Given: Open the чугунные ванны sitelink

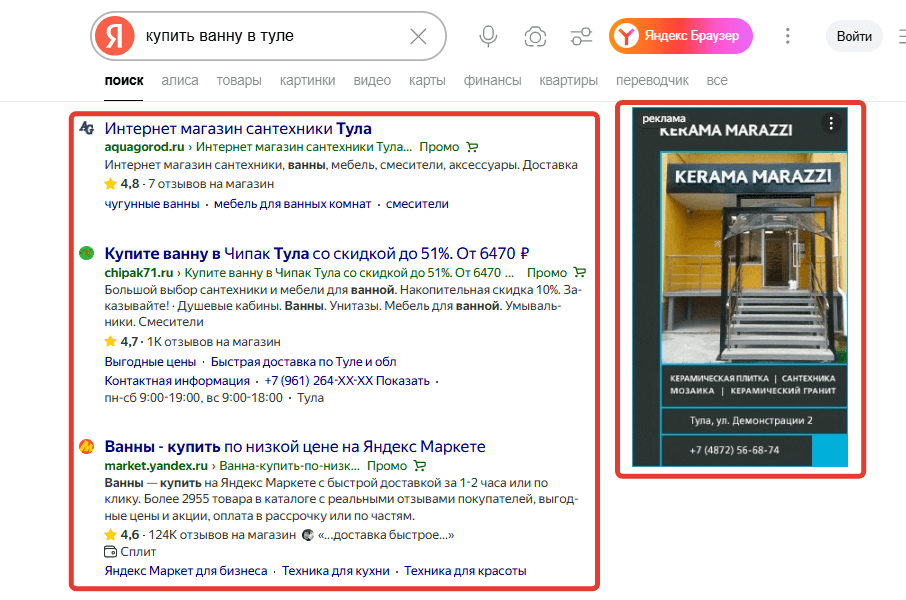Looking at the screenshot, I should click(x=152, y=204).
